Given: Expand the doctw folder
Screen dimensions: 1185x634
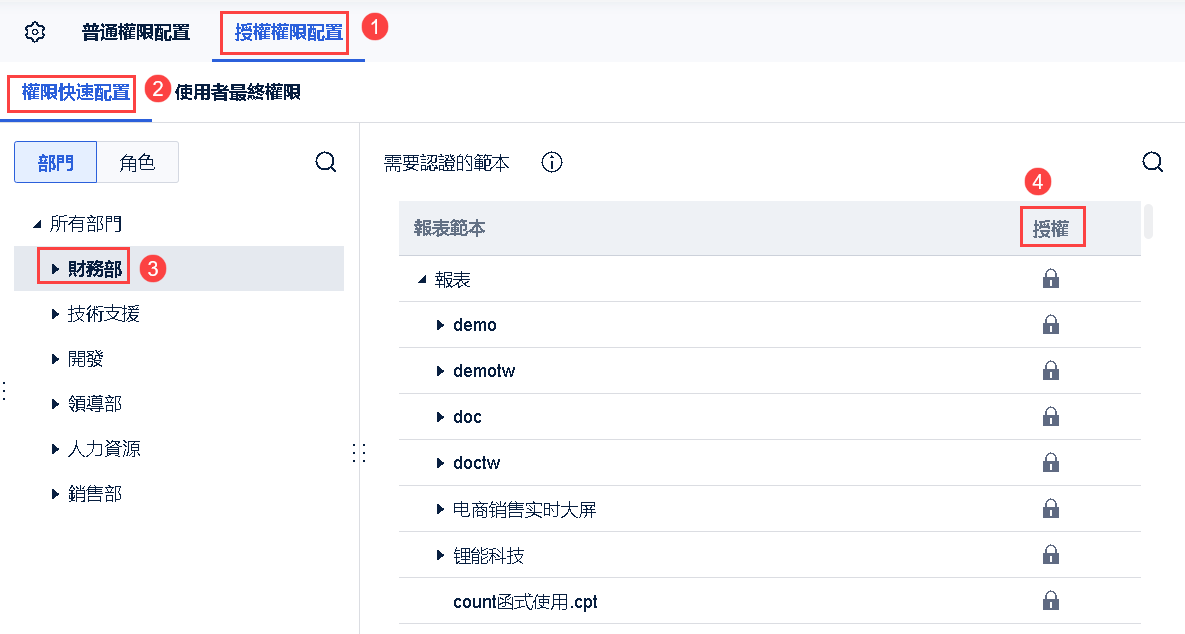Looking at the screenshot, I should pyautogui.click(x=440, y=463).
